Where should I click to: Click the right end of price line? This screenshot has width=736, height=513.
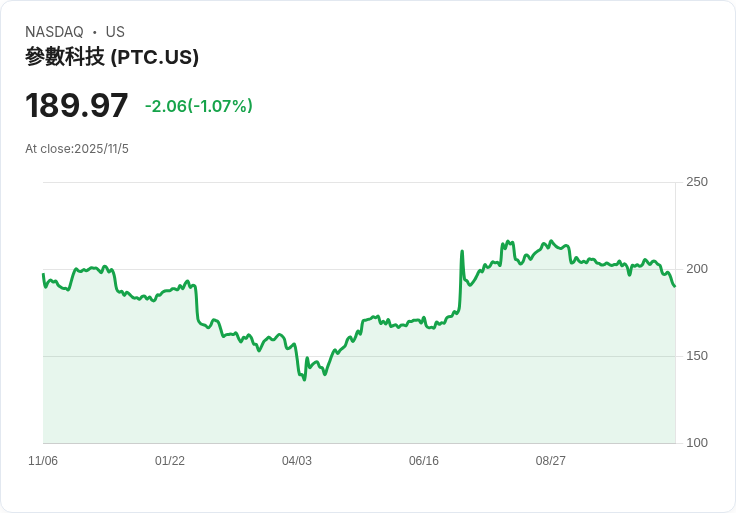[x=674, y=286]
